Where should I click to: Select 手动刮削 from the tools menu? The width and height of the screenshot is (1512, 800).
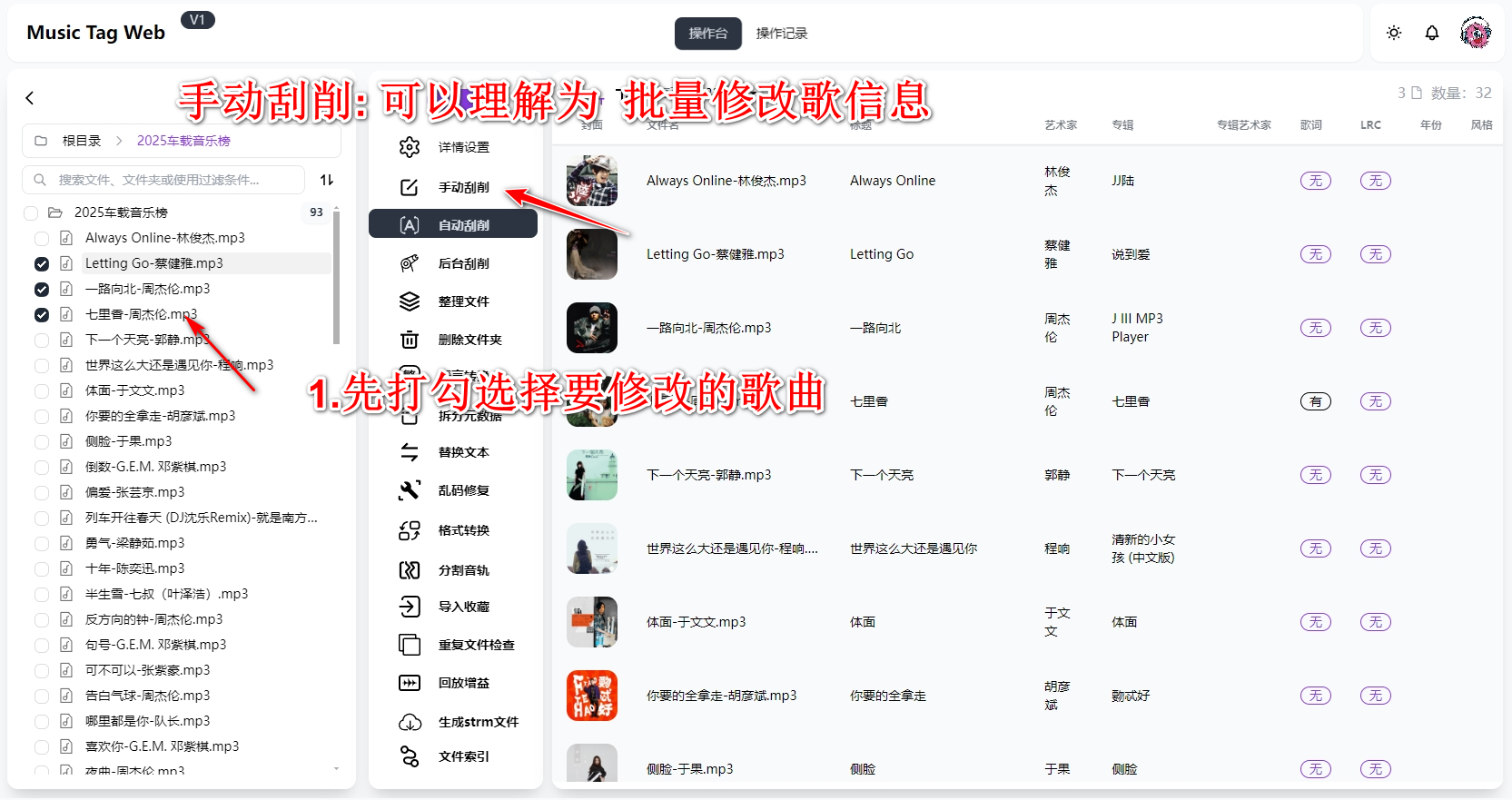tap(463, 187)
